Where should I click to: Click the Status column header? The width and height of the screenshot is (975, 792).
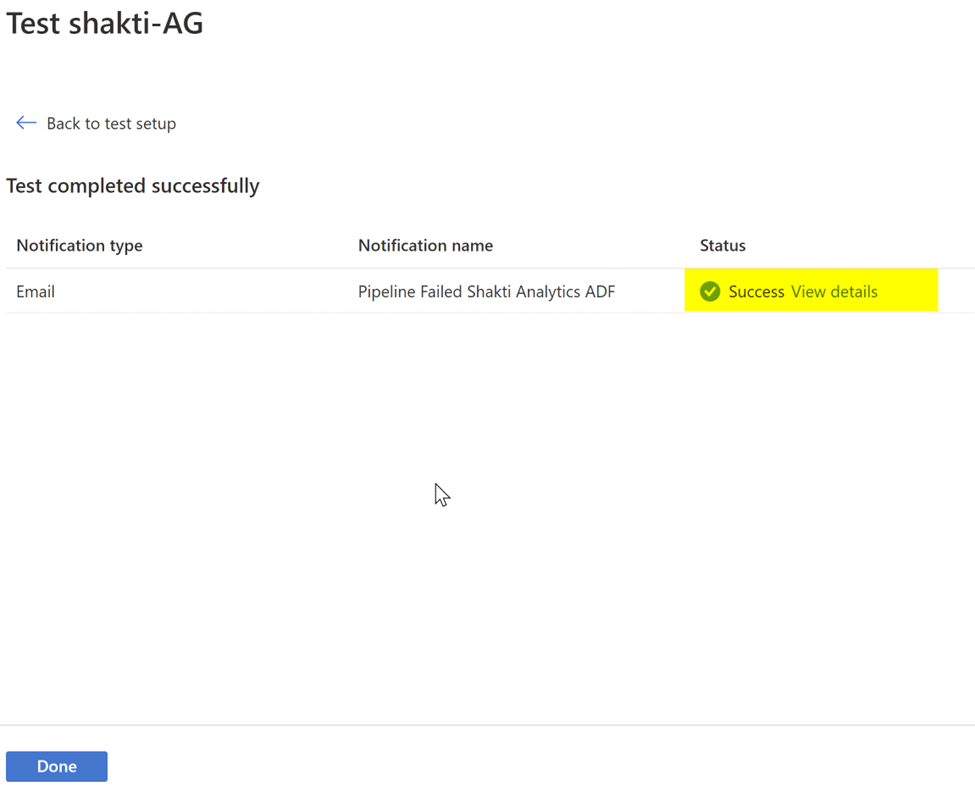click(722, 245)
